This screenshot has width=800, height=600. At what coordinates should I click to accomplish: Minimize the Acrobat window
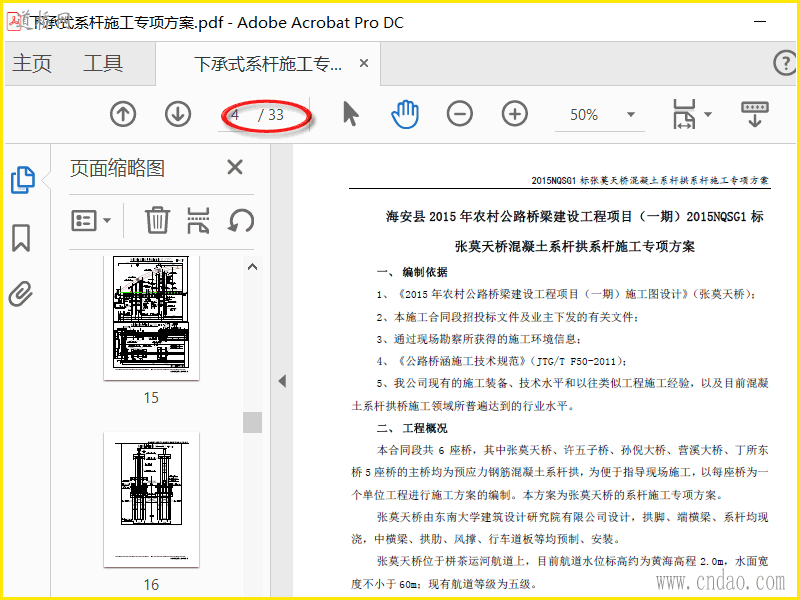tap(760, 22)
